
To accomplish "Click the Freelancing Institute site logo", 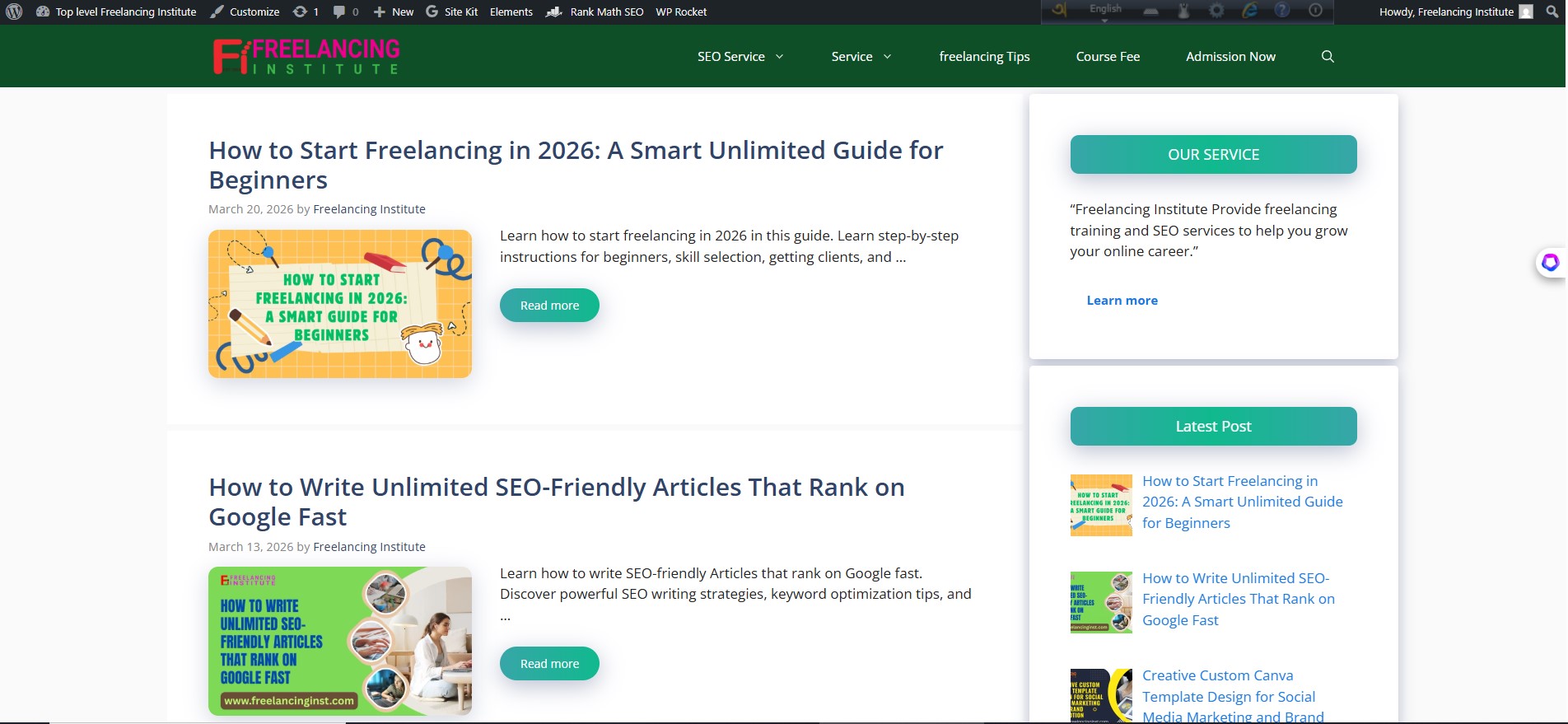I will [x=306, y=56].
